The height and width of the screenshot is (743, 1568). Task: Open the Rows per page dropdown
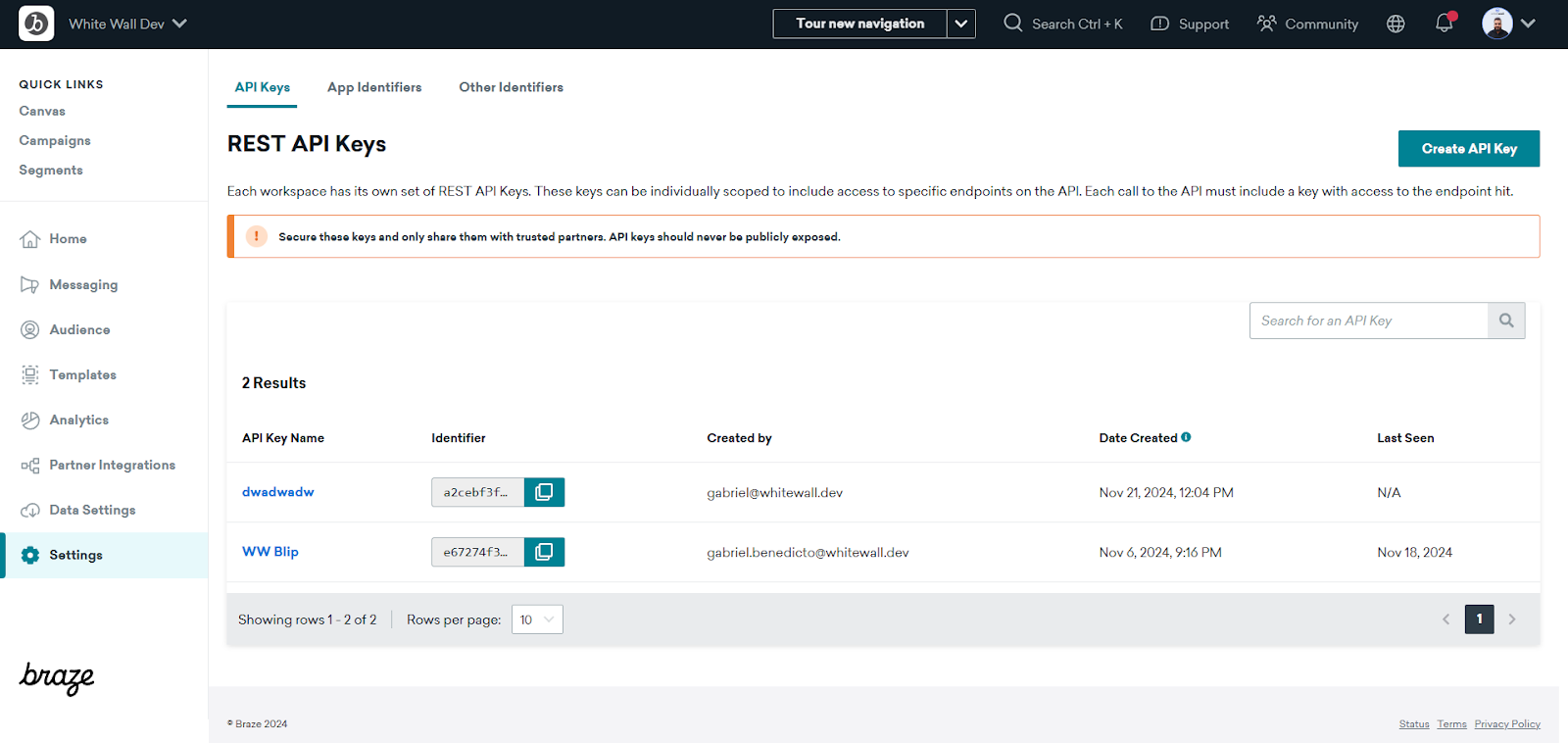pos(537,619)
